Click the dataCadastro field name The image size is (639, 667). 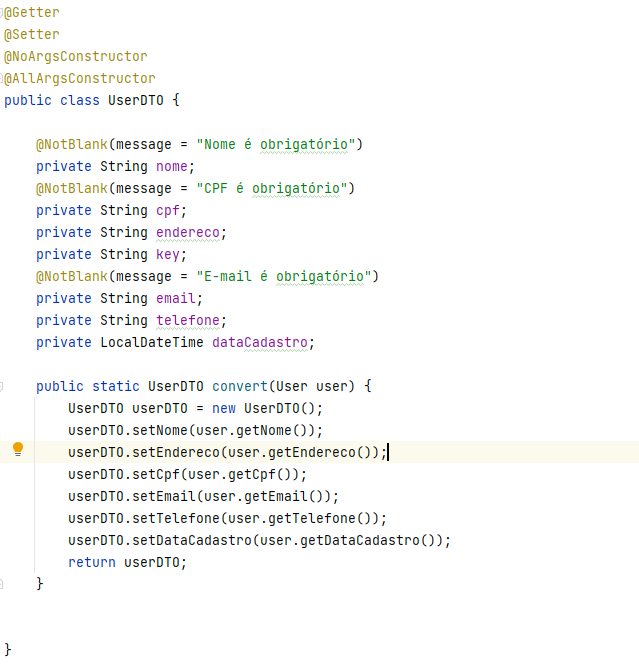[x=260, y=342]
